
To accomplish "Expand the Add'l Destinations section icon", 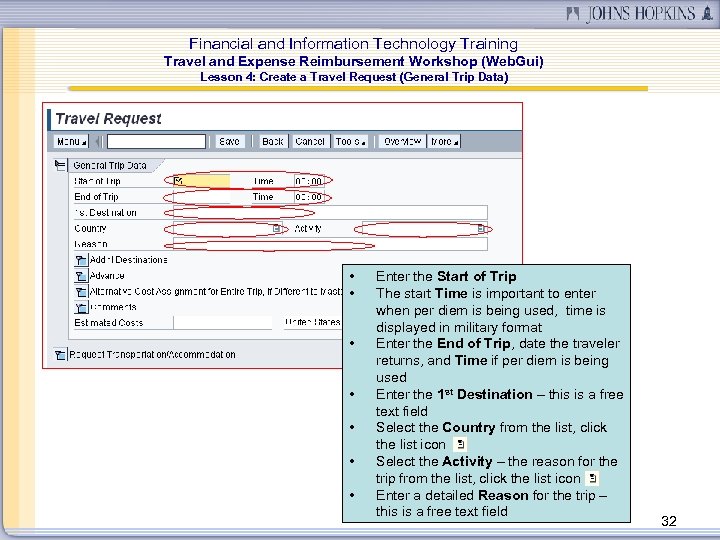I will (81, 260).
